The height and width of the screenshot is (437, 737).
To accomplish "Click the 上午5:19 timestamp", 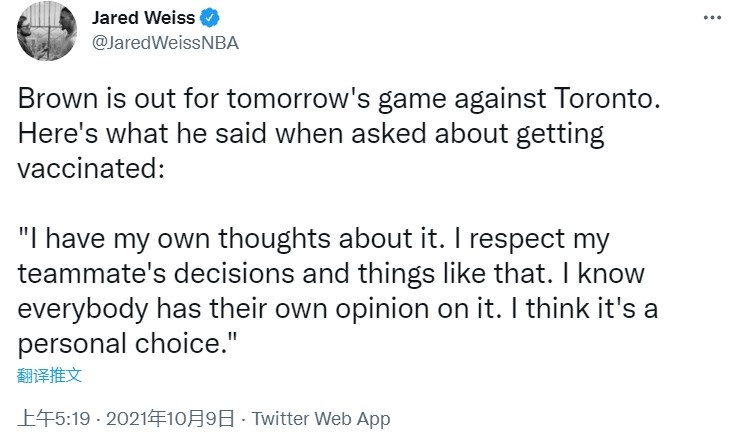I will pyautogui.click(x=54, y=418).
